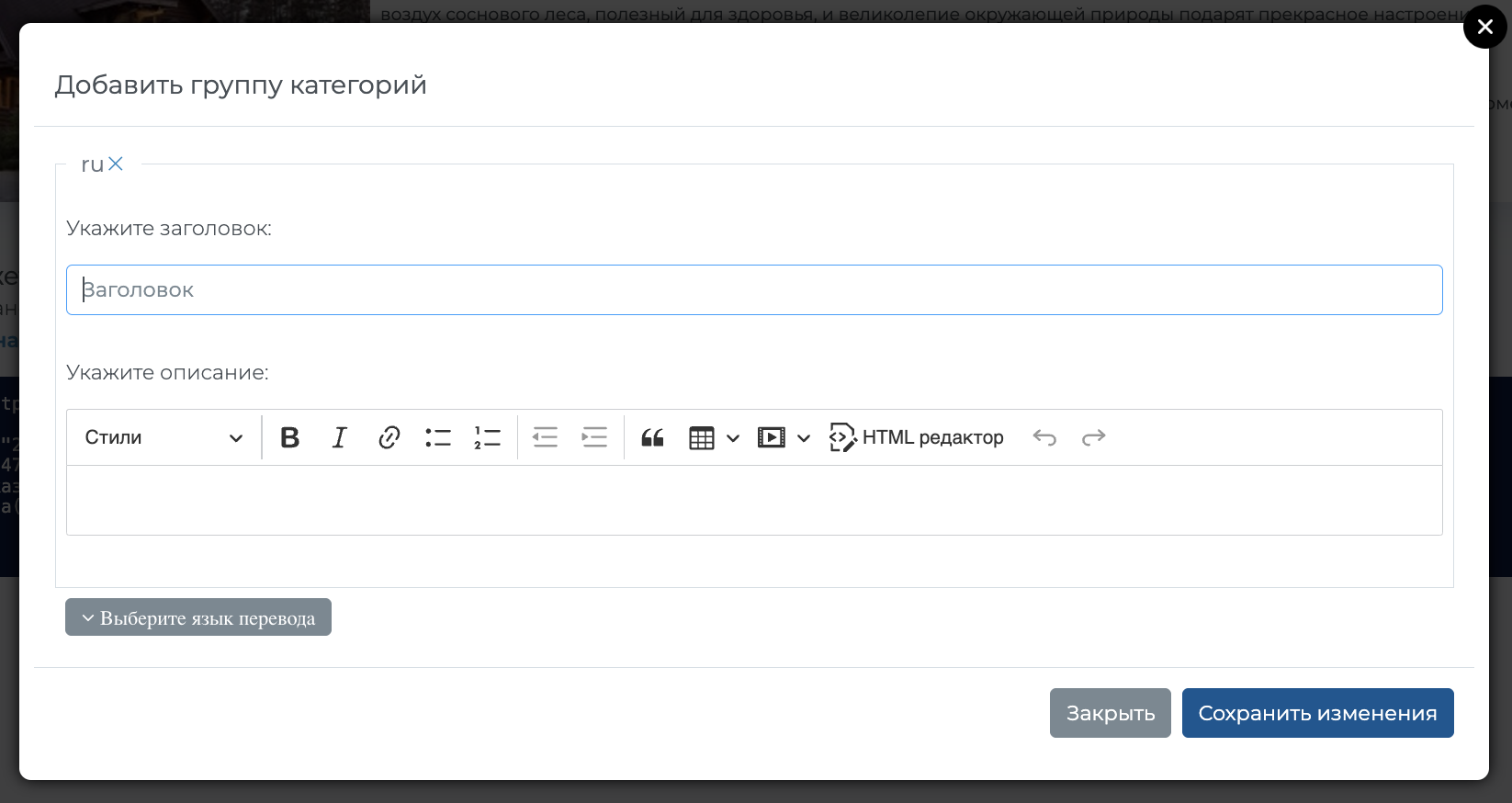This screenshot has width=1512, height=803.
Task: Decrease indent with the outdent icon
Action: [x=545, y=437]
